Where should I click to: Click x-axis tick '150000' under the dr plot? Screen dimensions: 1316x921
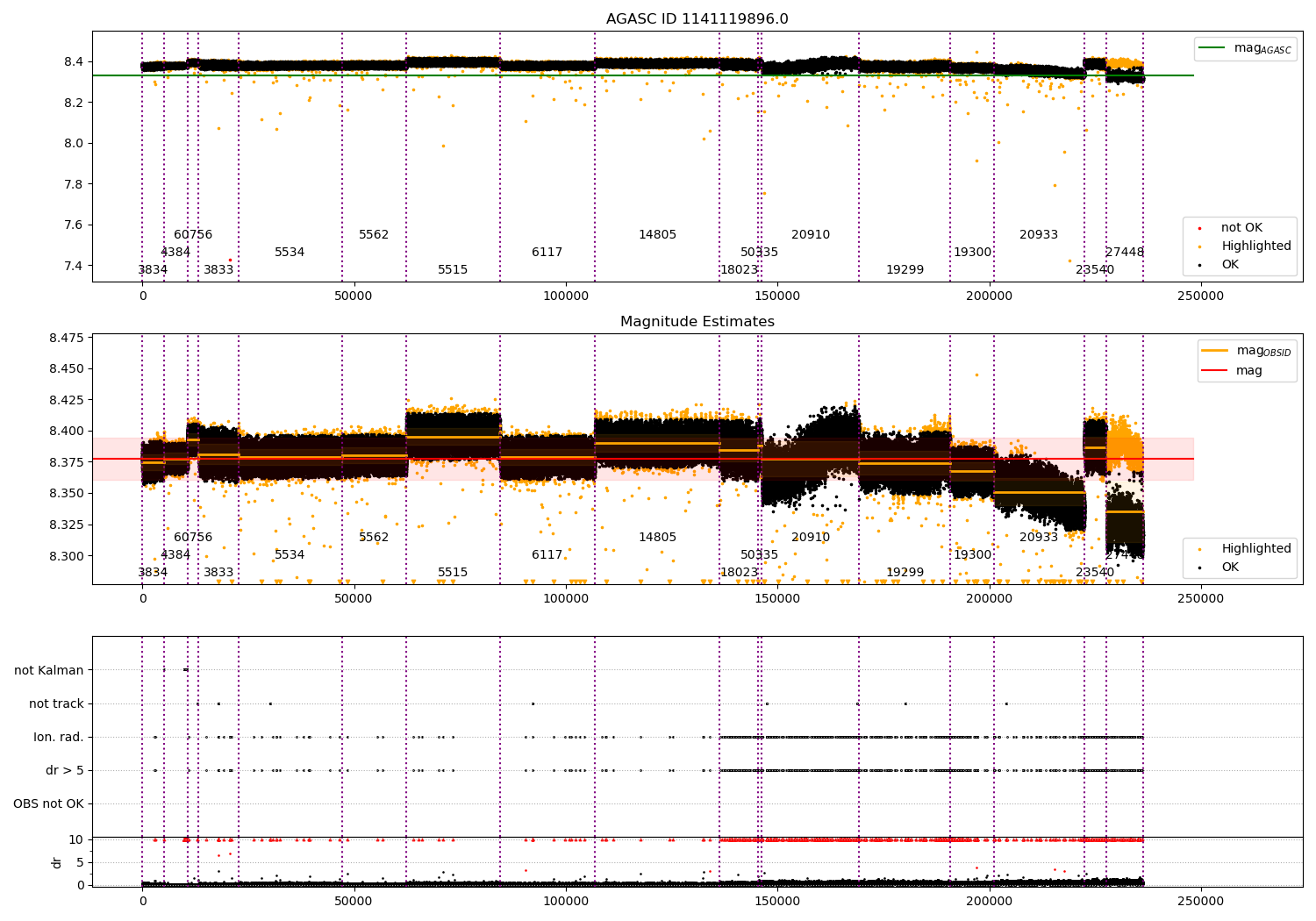click(777, 902)
